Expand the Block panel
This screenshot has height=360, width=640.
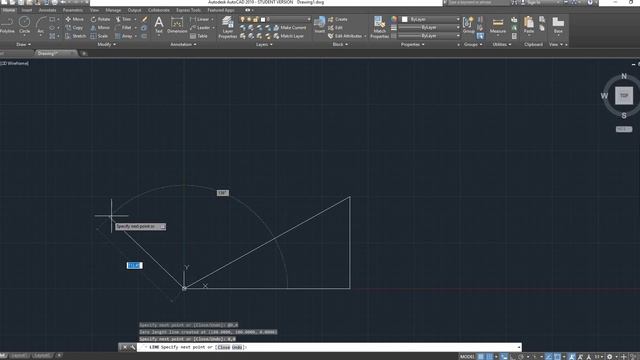[340, 44]
